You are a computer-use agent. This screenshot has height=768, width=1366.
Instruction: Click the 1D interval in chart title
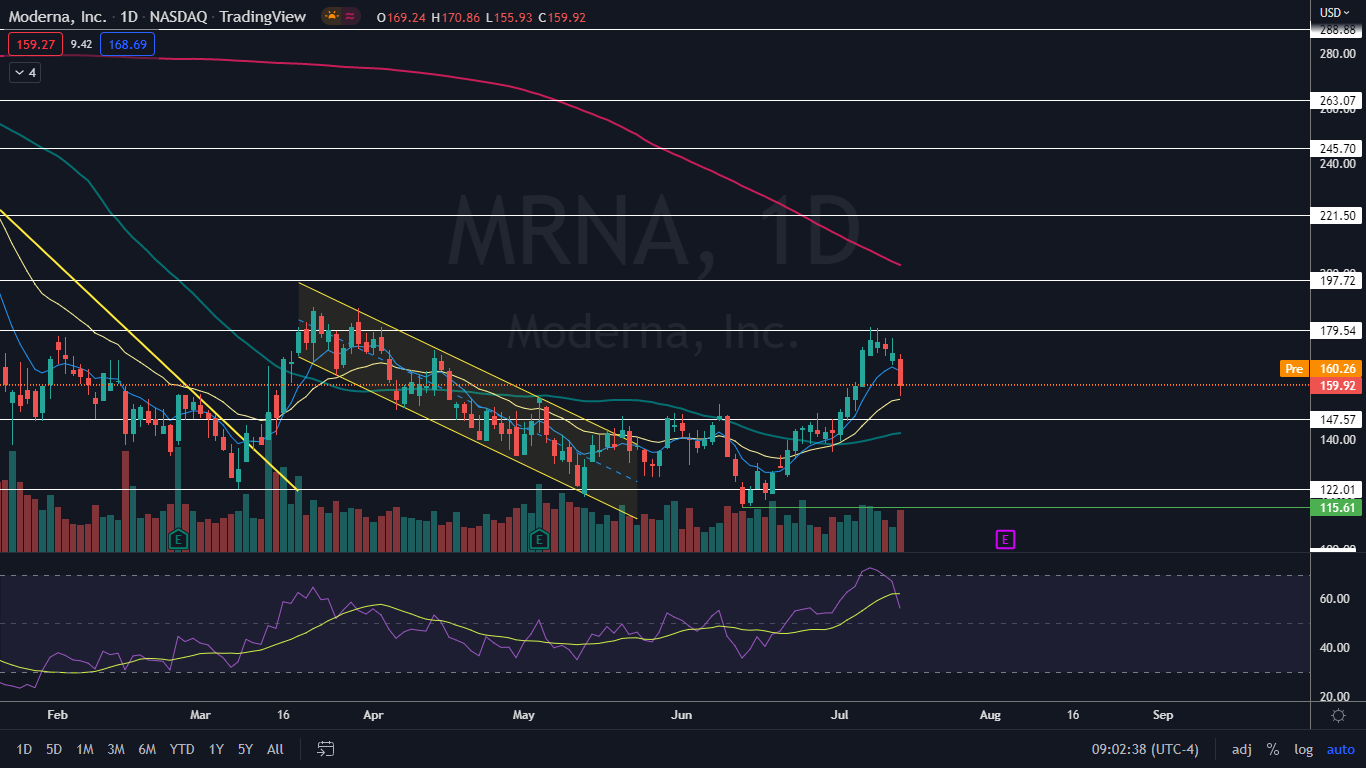click(127, 17)
